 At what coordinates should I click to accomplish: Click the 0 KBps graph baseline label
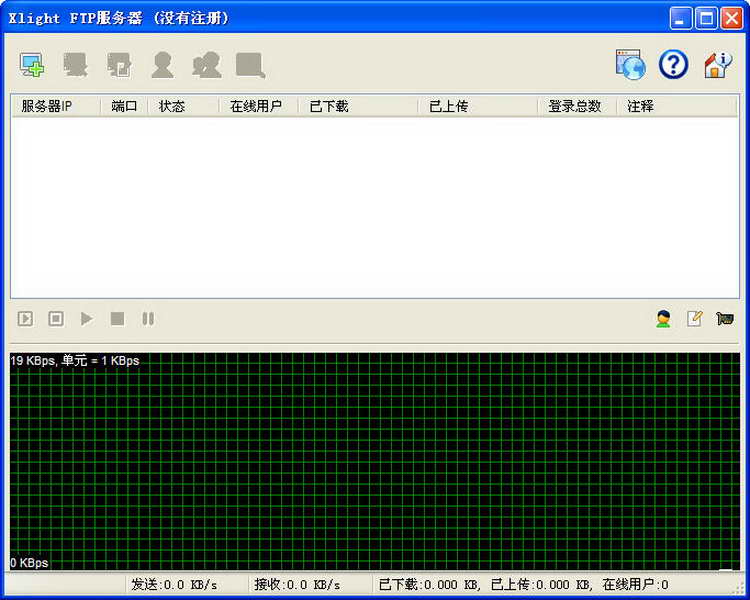pos(29,563)
